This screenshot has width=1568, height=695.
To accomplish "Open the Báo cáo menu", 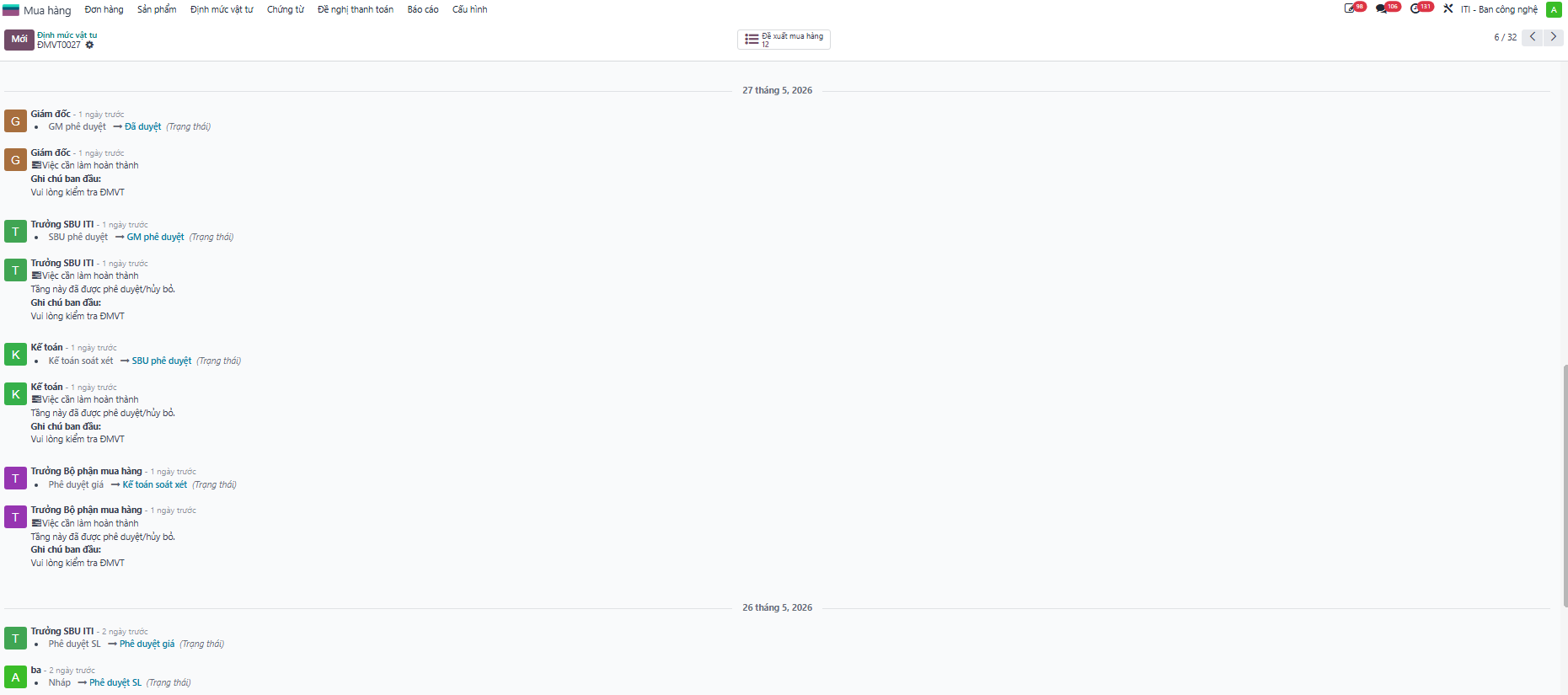I will pos(423,9).
